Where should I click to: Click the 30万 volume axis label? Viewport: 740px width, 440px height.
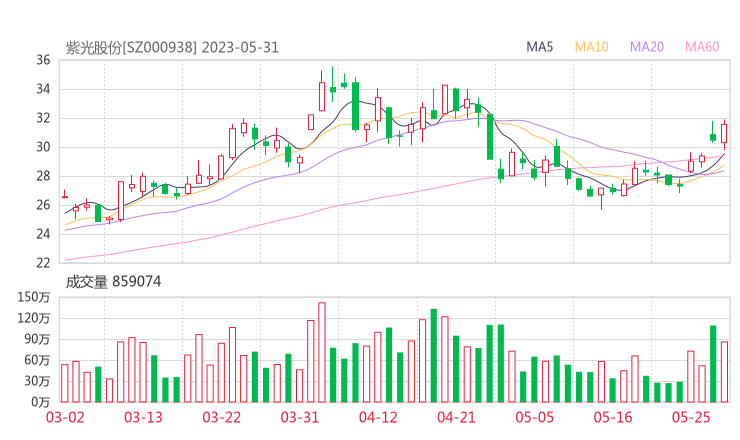point(37,381)
